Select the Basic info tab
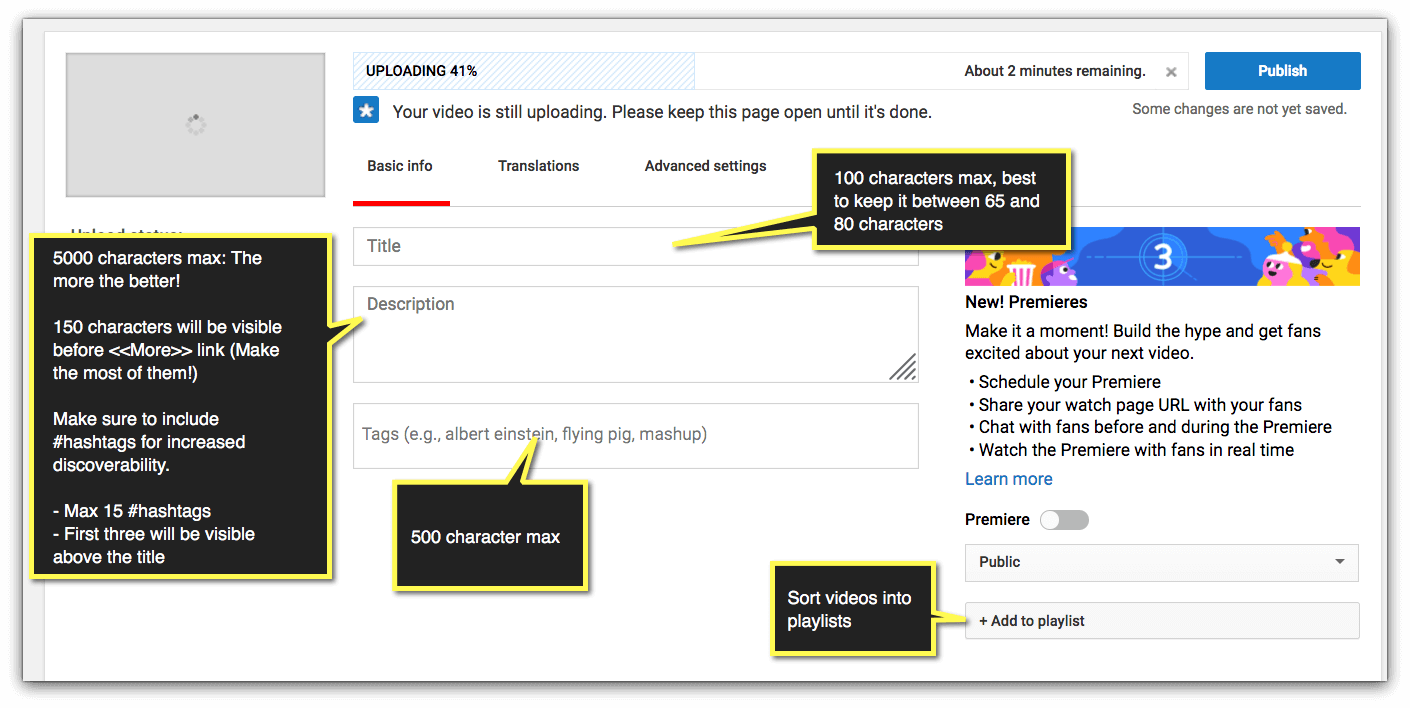 pos(399,166)
